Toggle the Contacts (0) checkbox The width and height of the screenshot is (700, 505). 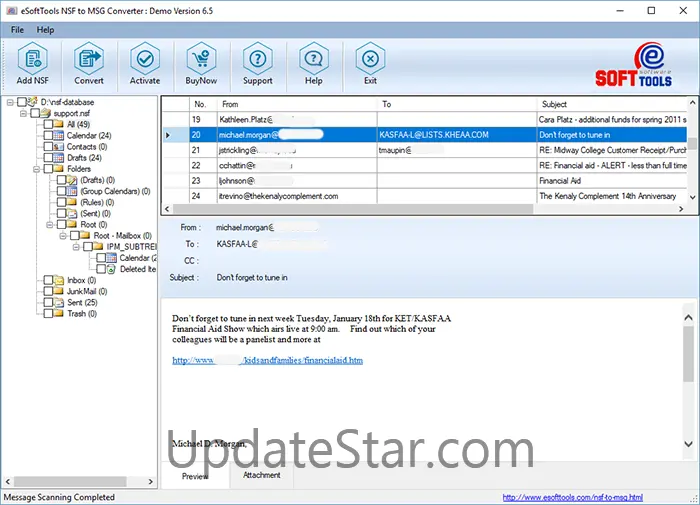pyautogui.click(x=48, y=146)
